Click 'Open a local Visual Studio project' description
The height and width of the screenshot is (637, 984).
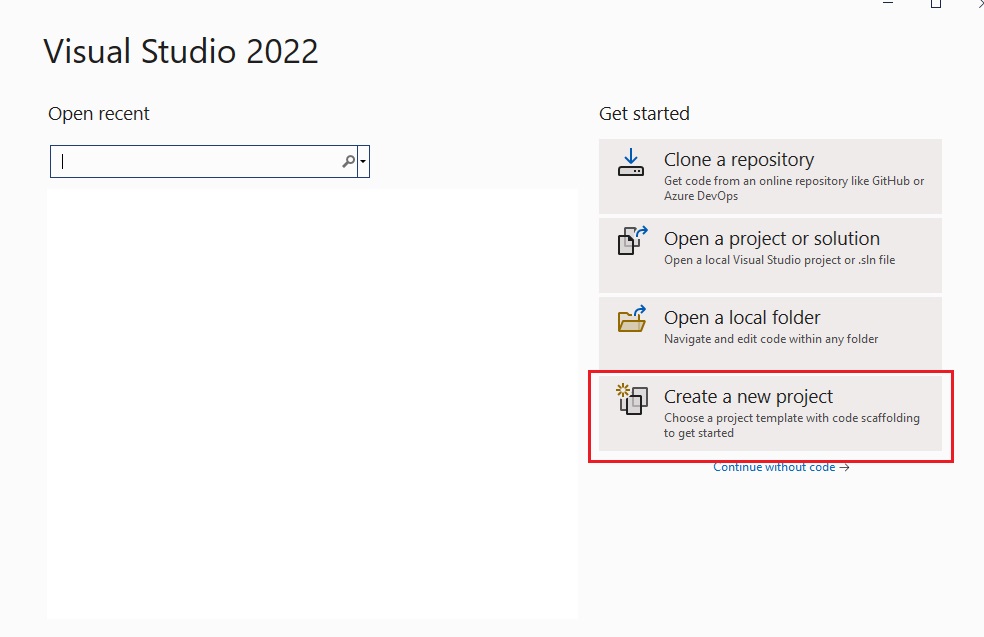(x=779, y=260)
